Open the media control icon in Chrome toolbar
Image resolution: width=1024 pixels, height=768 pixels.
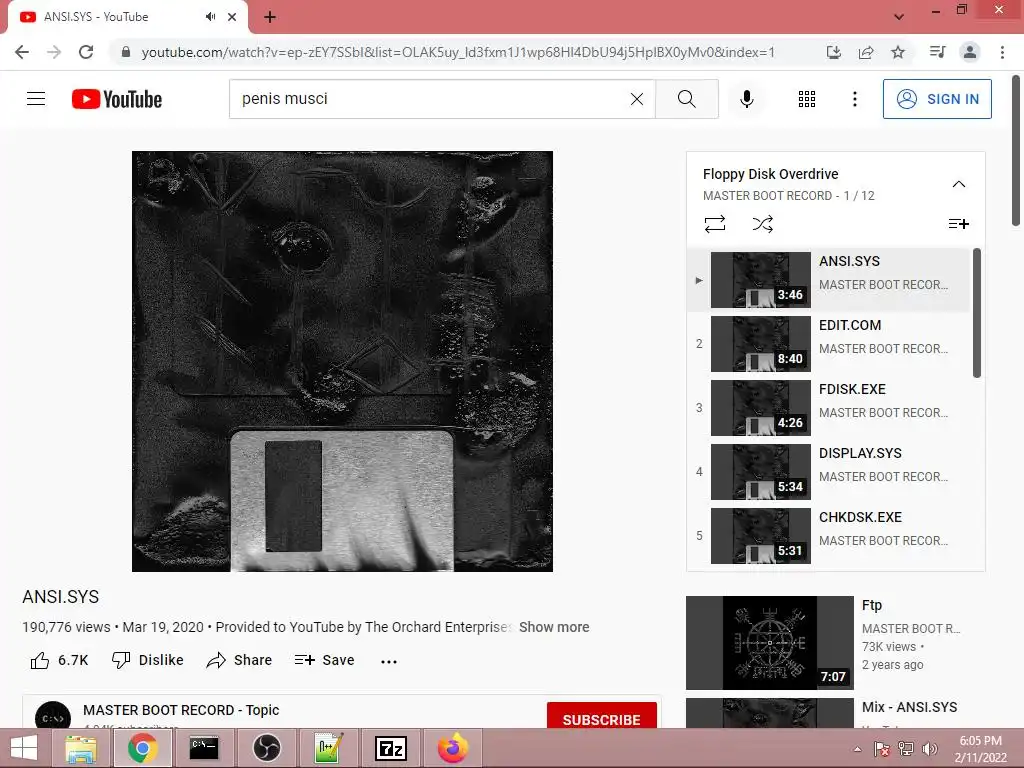point(937,52)
